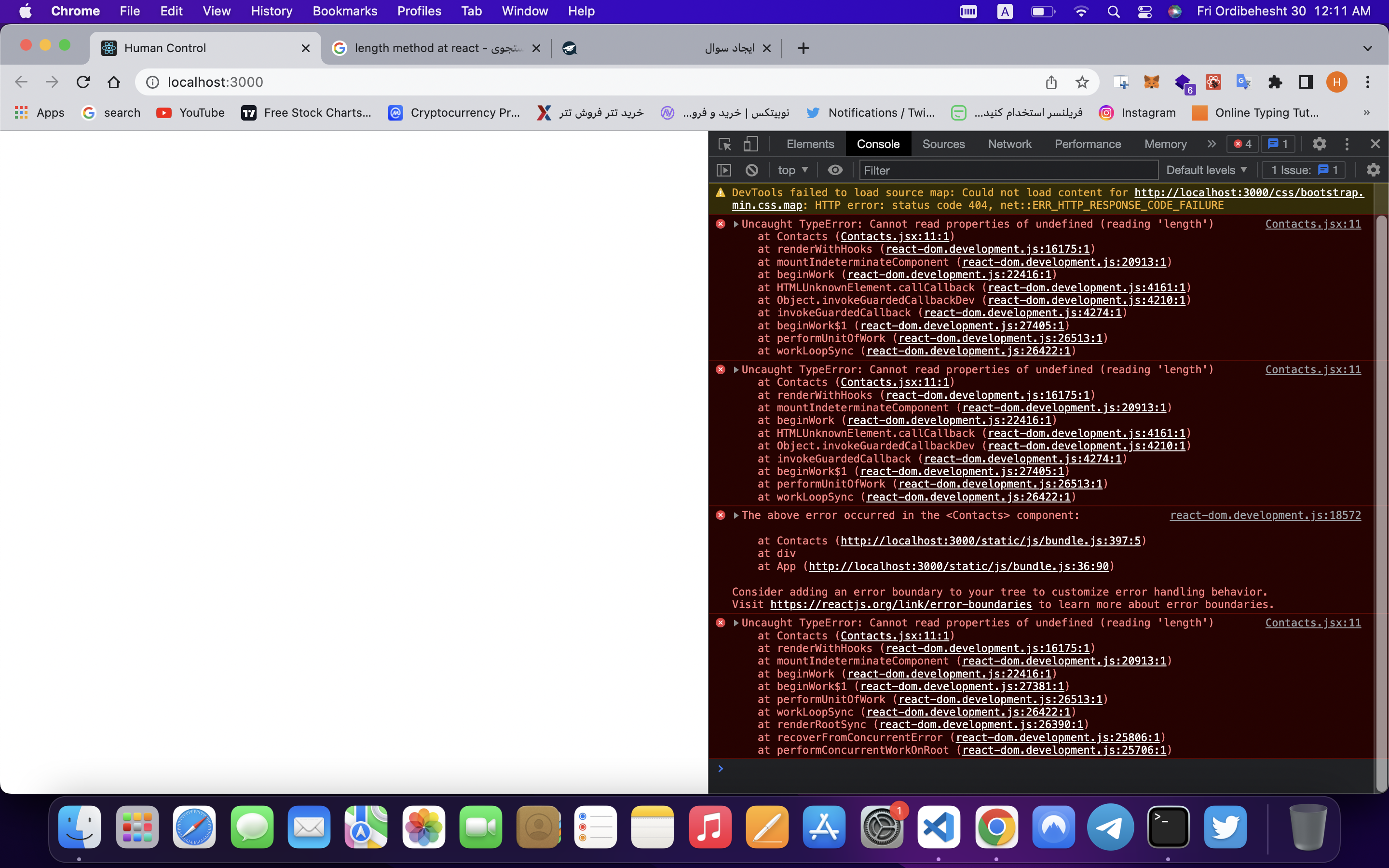Open the History menu in menu bar
The image size is (1389, 868).
271,11
